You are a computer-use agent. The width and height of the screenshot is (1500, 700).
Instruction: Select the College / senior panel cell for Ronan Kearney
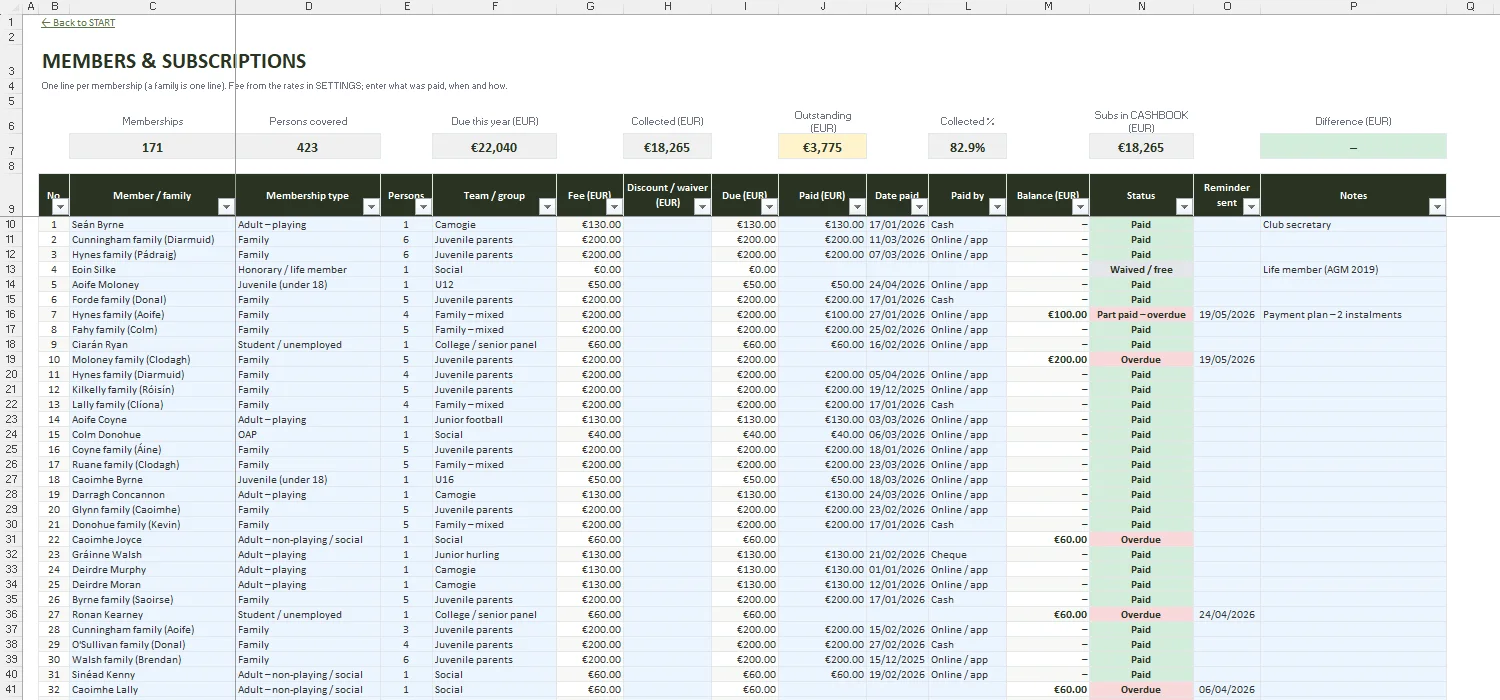click(x=494, y=615)
